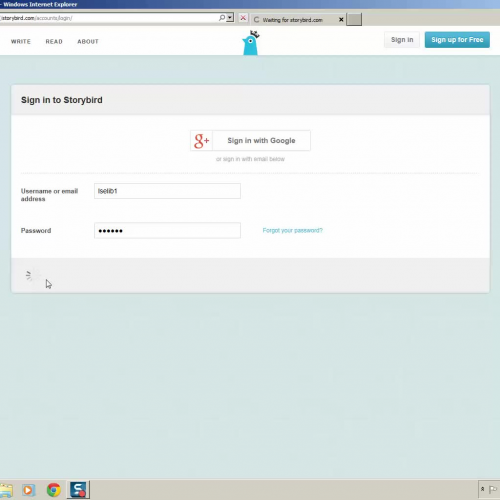Click 'Username or email address' label
The image size is (500, 500).
click(x=49, y=195)
